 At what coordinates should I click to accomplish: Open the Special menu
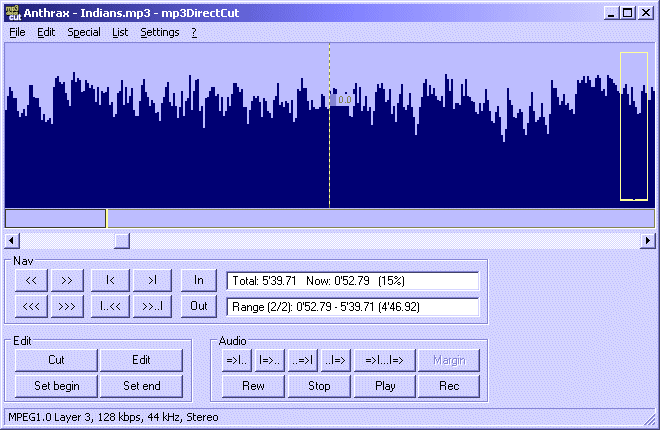pos(84,32)
